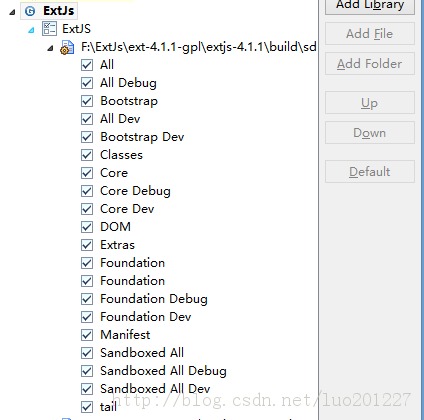The width and height of the screenshot is (424, 420).
Task: Uncheck the tail checkbox
Action: (87, 407)
